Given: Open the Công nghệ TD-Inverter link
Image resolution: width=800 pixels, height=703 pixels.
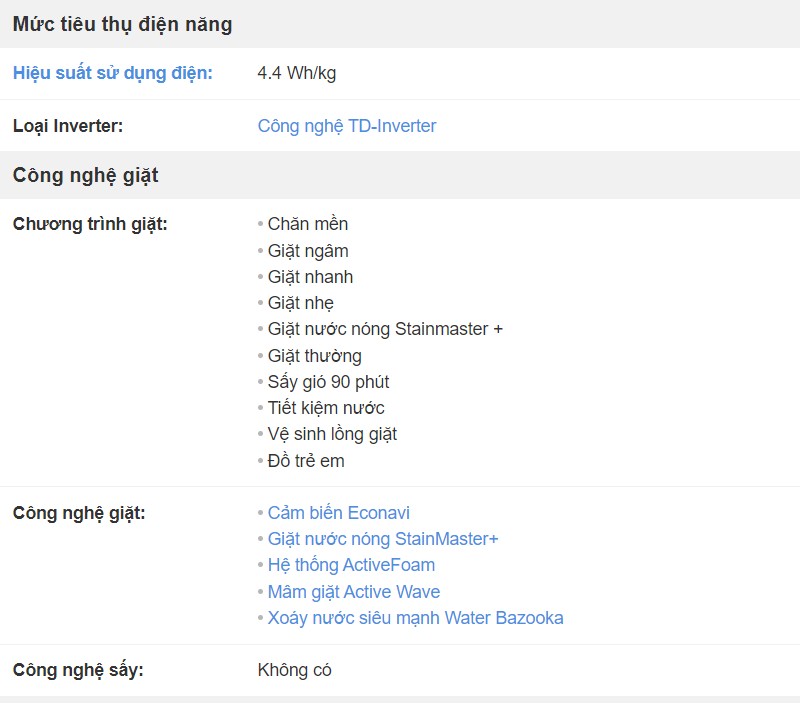Looking at the screenshot, I should coord(347,126).
